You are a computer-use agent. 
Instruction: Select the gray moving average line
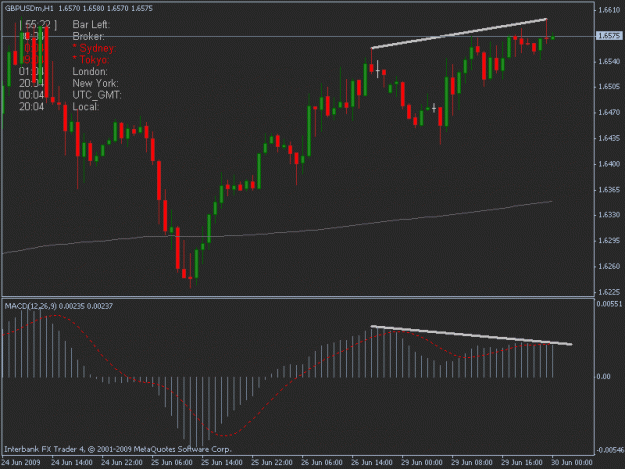coord(279,232)
